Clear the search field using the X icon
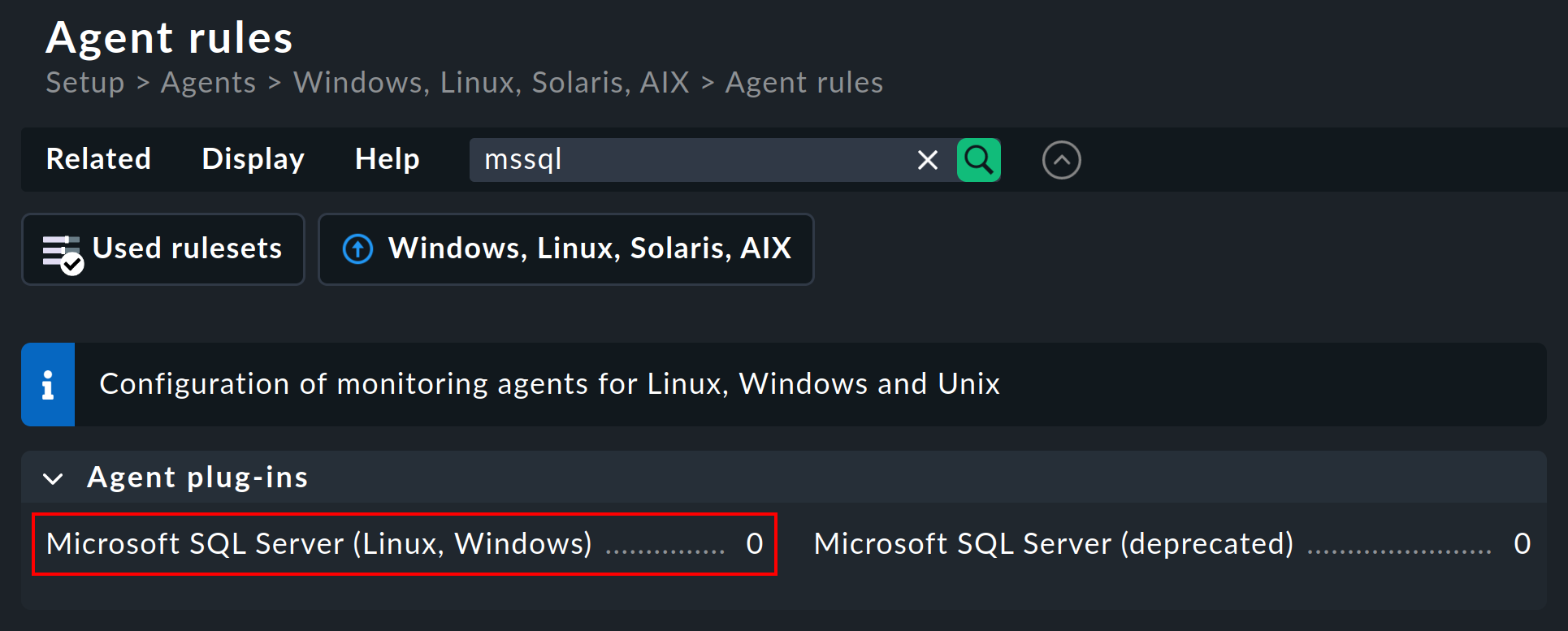Viewport: 1568px width, 631px height. coord(927,160)
